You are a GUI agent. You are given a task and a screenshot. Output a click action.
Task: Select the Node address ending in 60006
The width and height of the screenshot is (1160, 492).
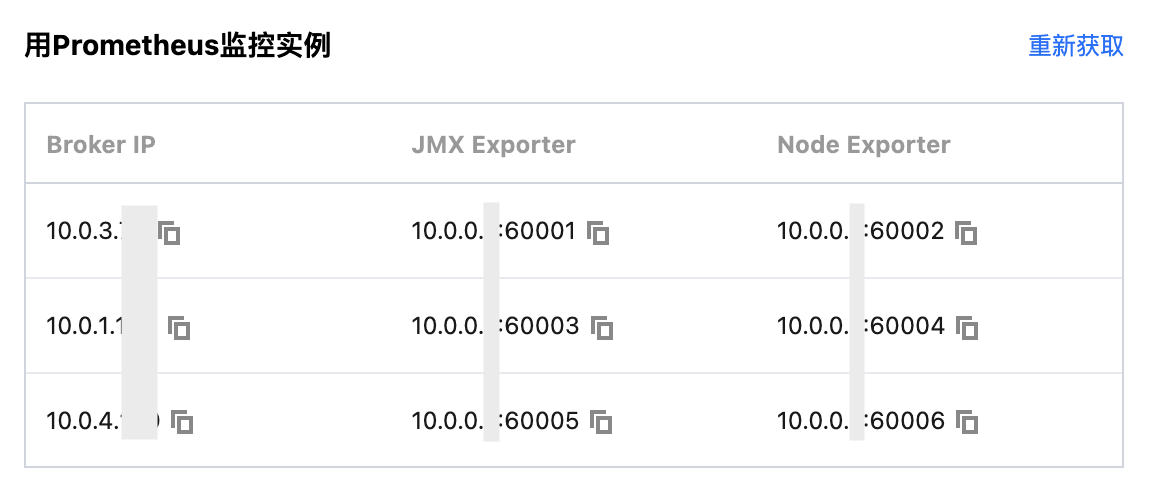[x=861, y=420]
